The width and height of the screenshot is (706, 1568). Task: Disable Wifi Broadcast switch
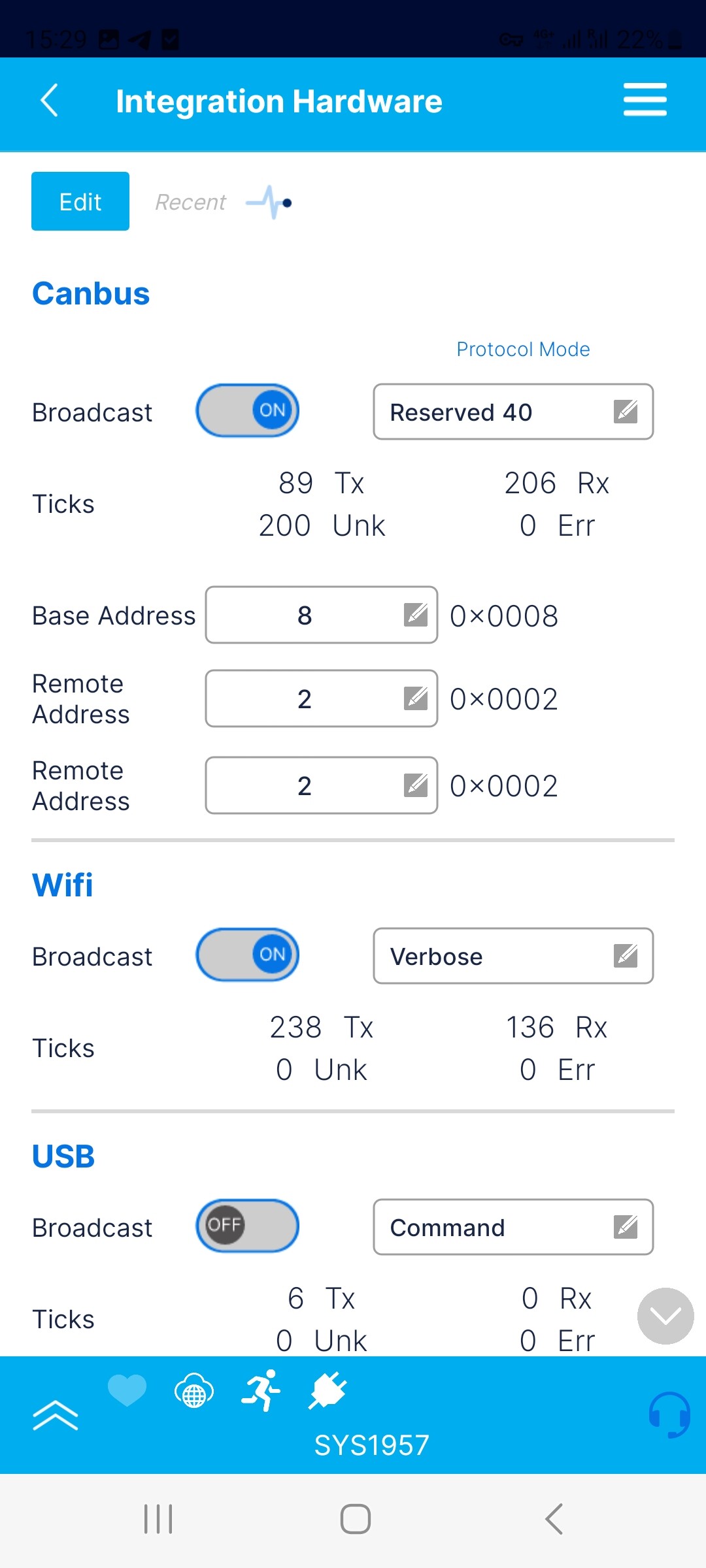click(248, 955)
